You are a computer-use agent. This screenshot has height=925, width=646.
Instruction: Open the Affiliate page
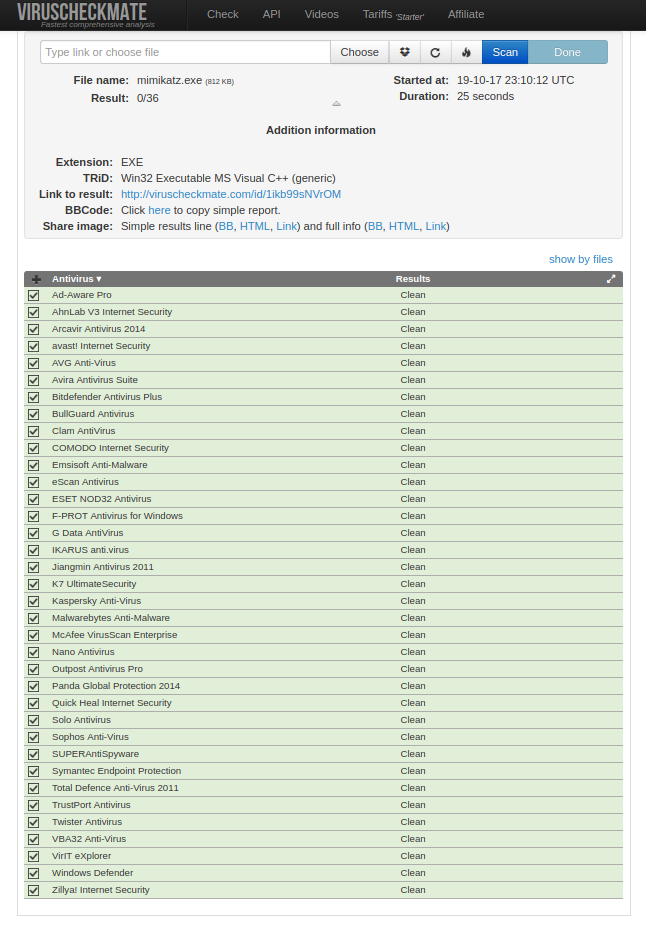(x=465, y=14)
